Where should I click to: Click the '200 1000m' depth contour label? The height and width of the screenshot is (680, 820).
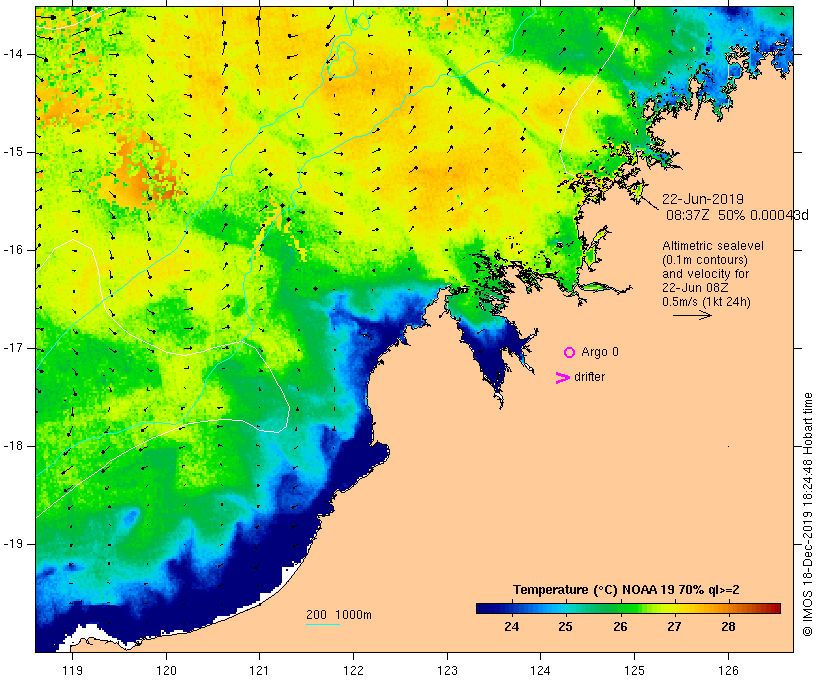[x=339, y=615]
